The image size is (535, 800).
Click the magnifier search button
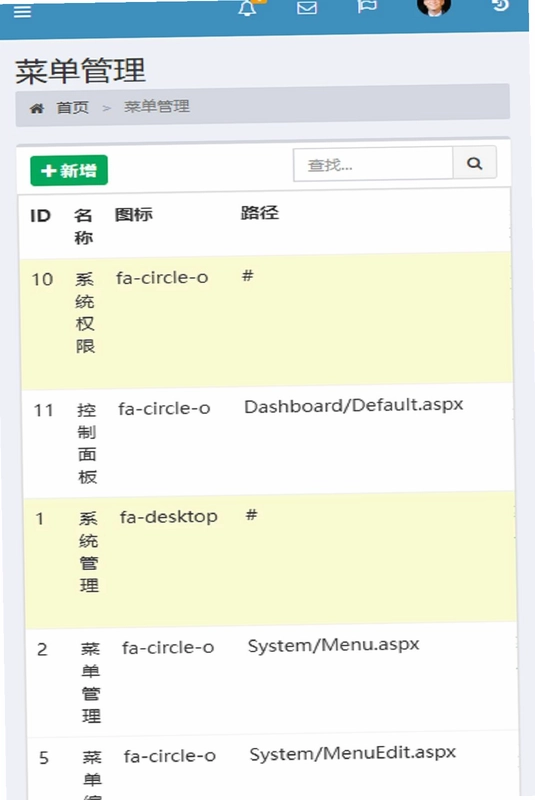coord(474,163)
